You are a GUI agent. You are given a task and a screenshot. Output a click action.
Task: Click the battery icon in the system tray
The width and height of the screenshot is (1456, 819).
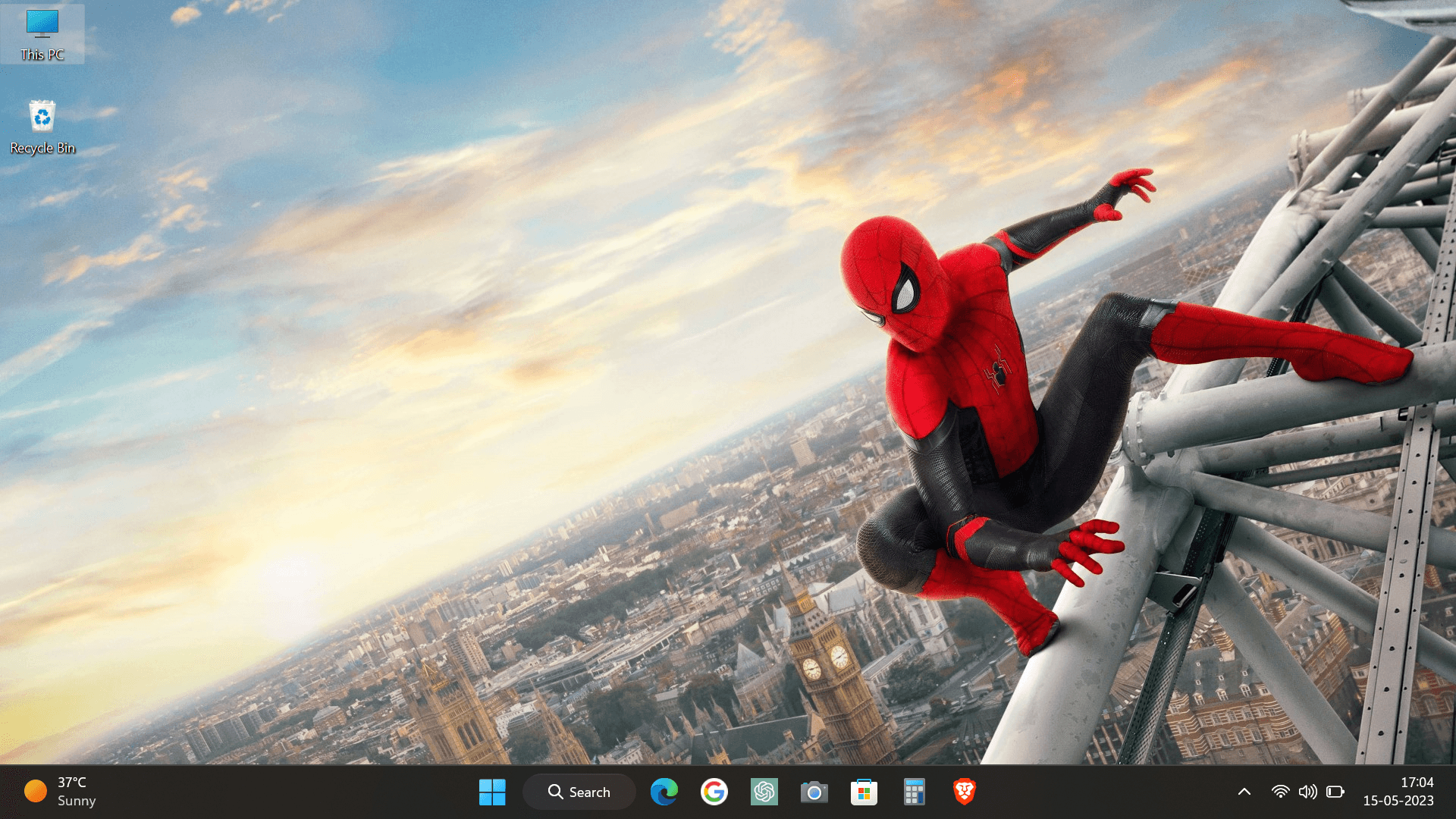(1335, 792)
